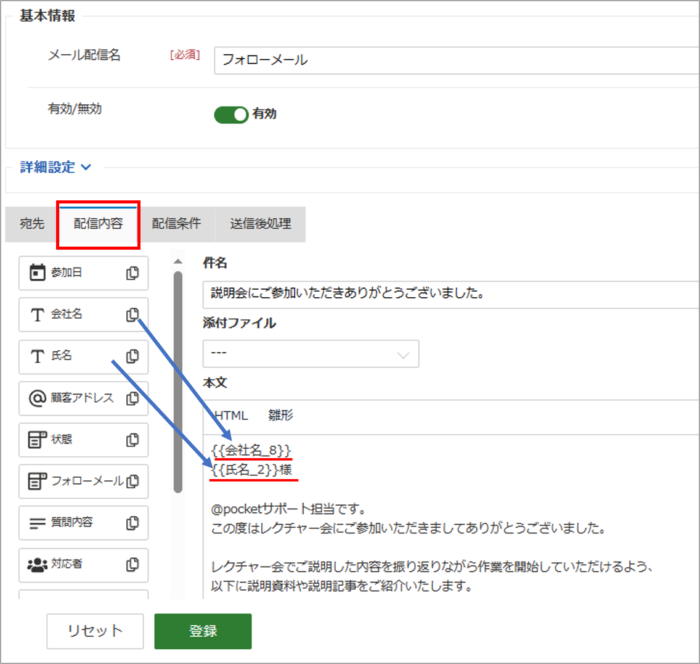The width and height of the screenshot is (700, 664).
Task: Copy the 顧客アドレス field placeholder
Action: point(132,398)
